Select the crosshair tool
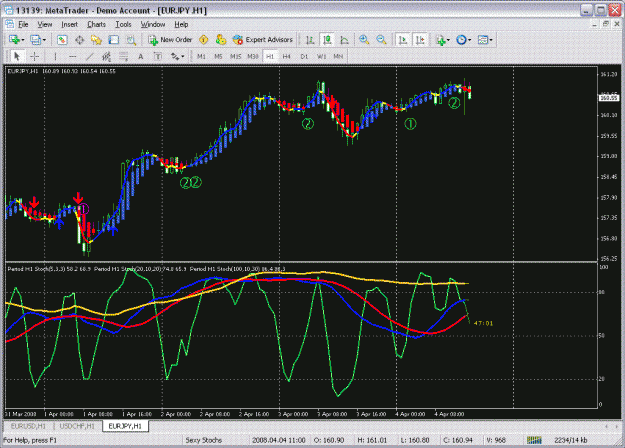The image size is (625, 448). [x=35, y=57]
